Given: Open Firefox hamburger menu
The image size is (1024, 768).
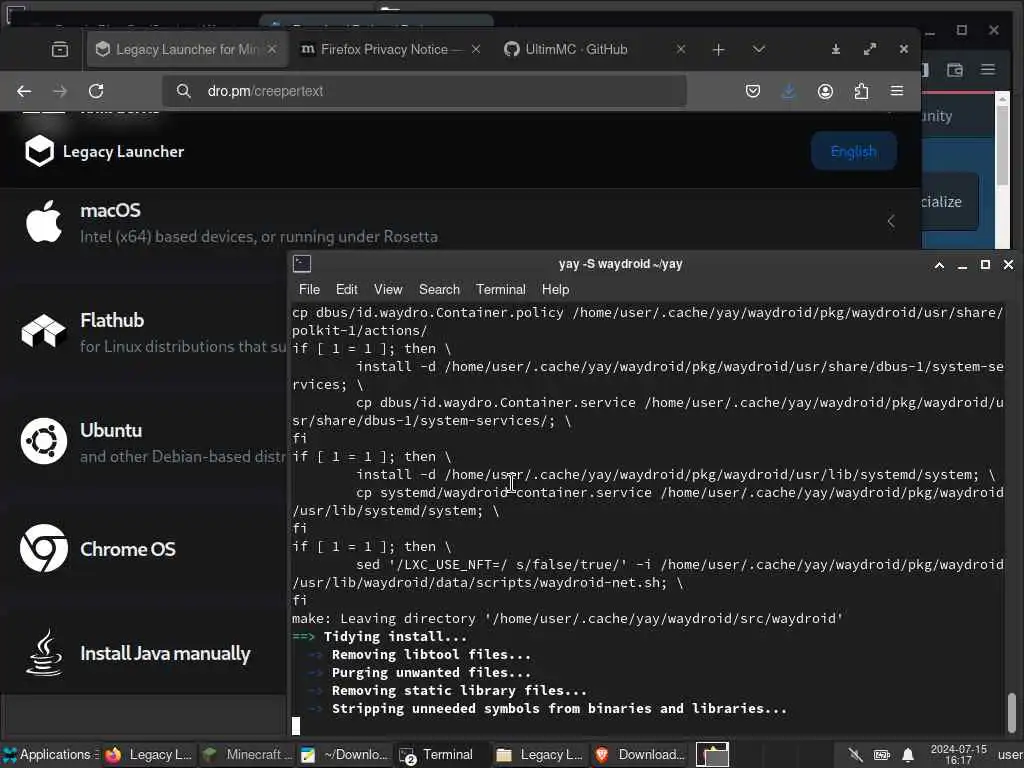Looking at the screenshot, I should (897, 91).
